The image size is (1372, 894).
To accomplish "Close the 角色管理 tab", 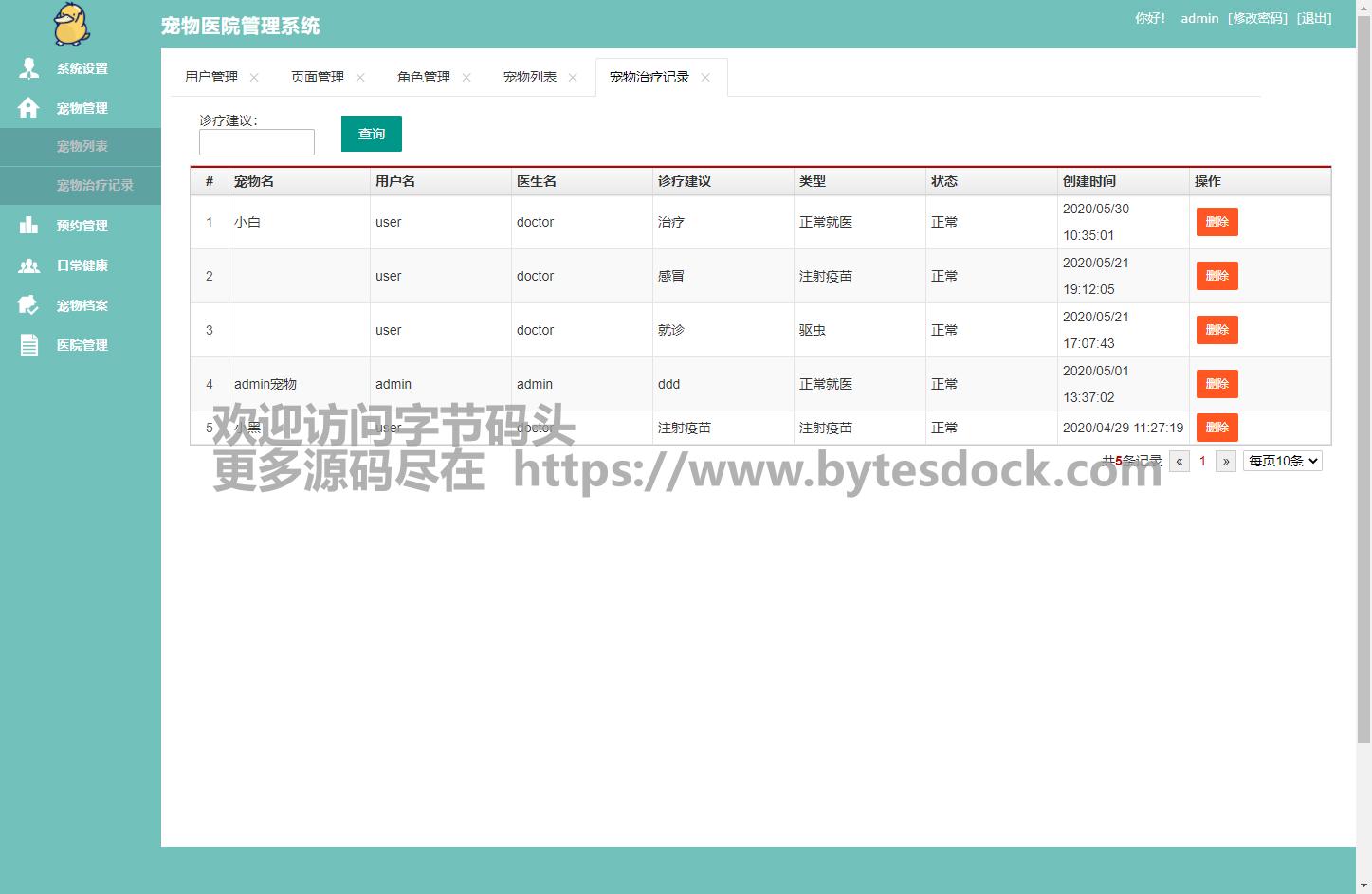I will (x=466, y=78).
